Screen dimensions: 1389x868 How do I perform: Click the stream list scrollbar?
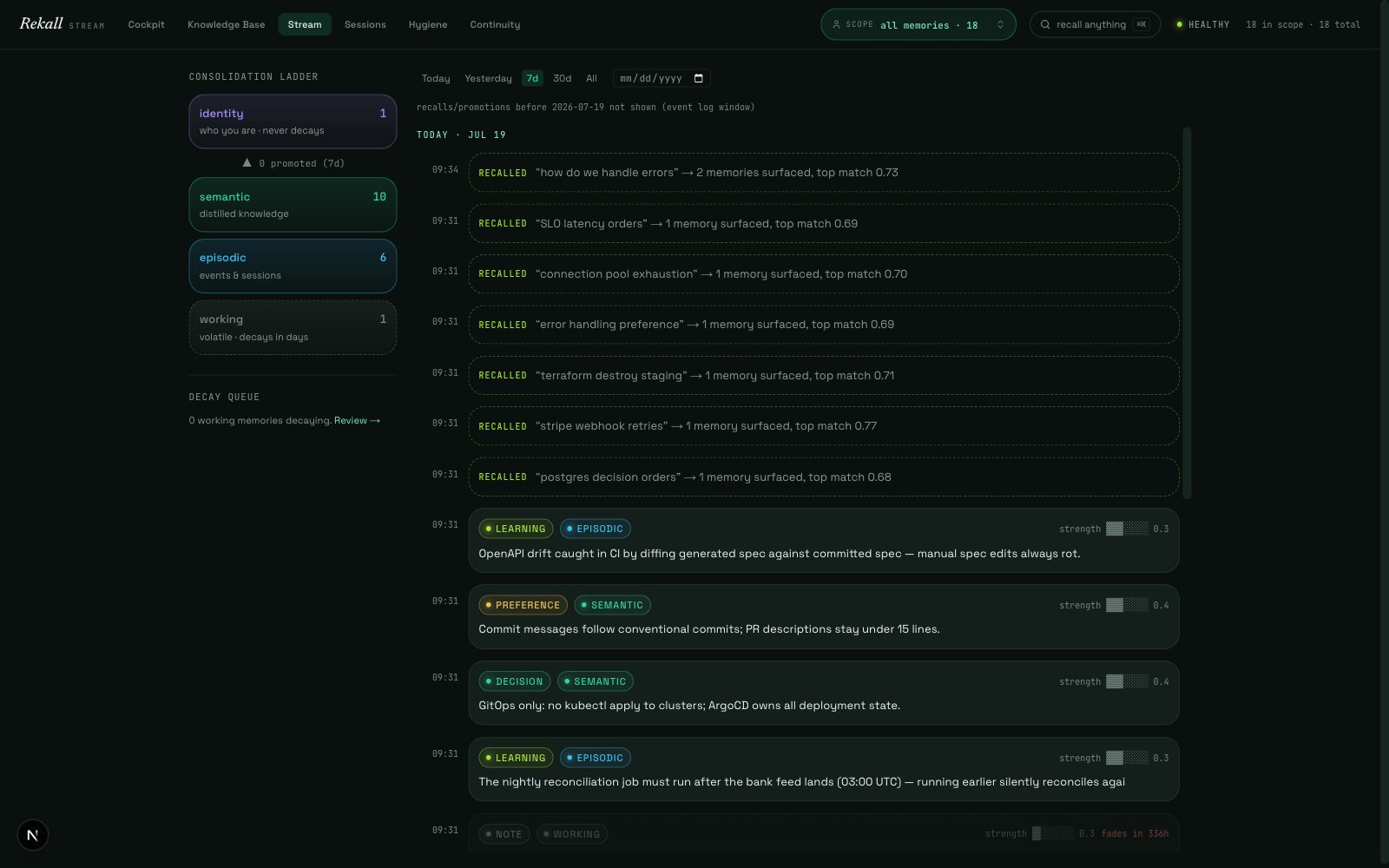click(x=1187, y=313)
